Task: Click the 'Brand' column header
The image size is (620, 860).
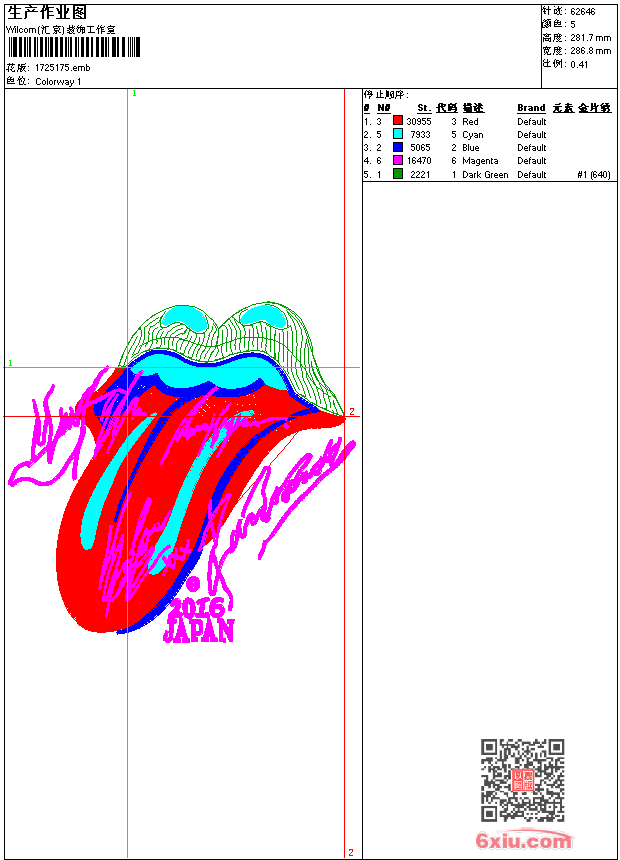Action: click(x=531, y=108)
